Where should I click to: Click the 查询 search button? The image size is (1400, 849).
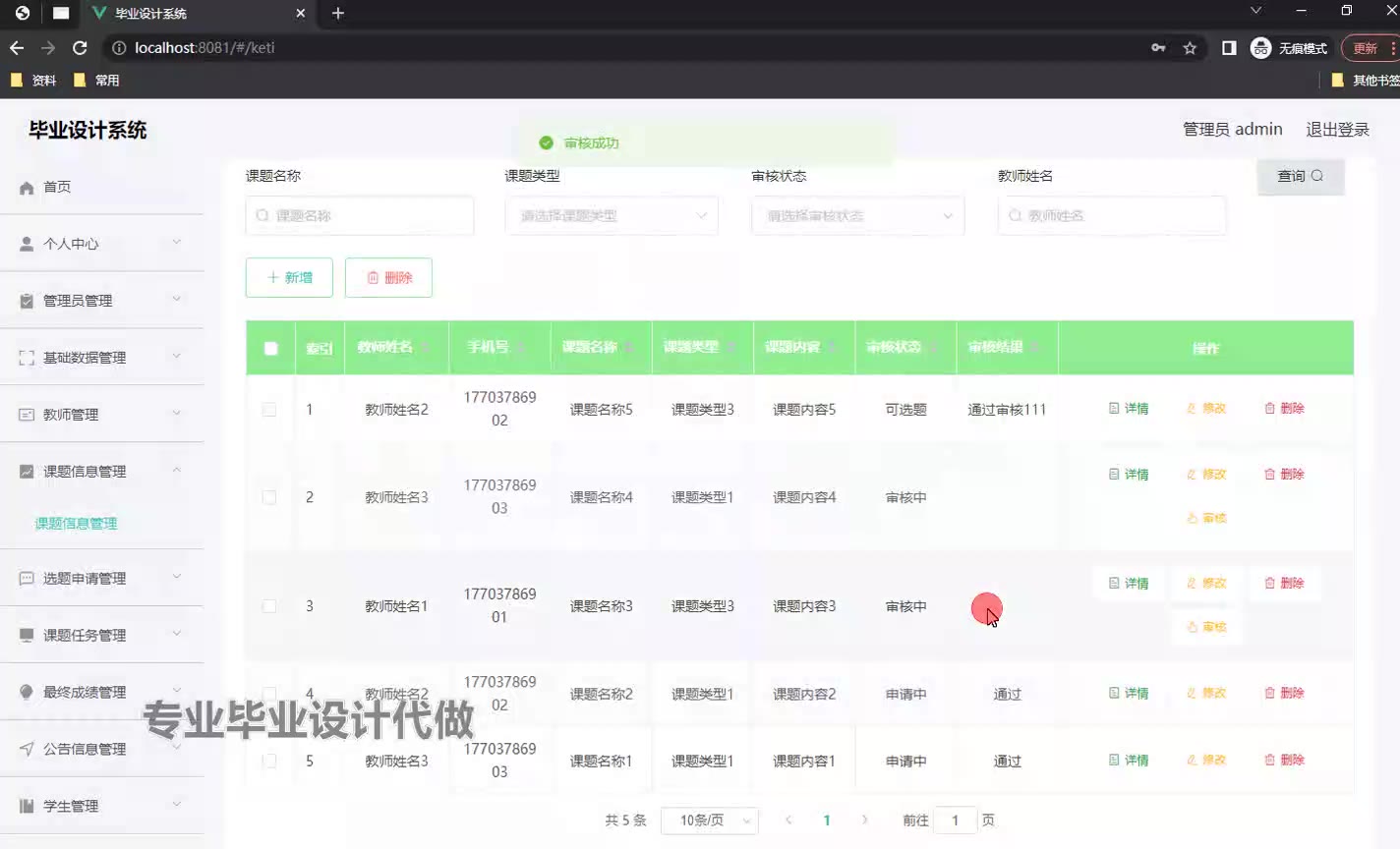pos(1300,177)
